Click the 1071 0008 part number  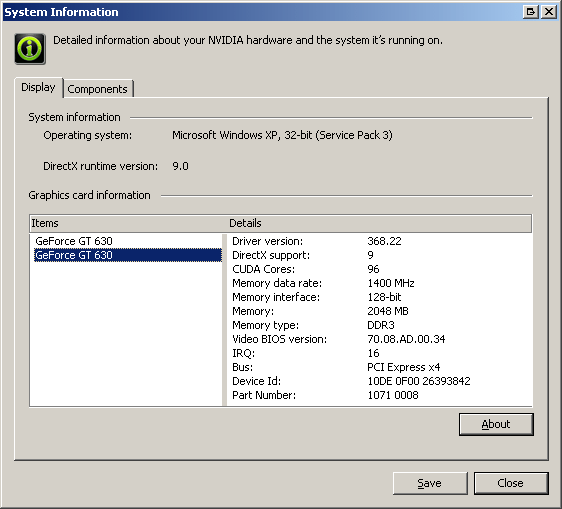coord(393,395)
